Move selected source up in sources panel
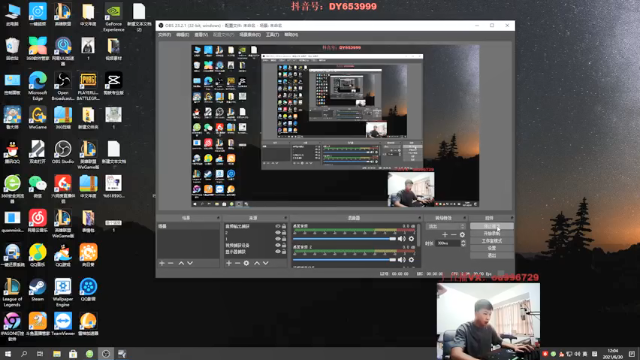Image resolution: width=640 pixels, height=360 pixels. (x=257, y=263)
